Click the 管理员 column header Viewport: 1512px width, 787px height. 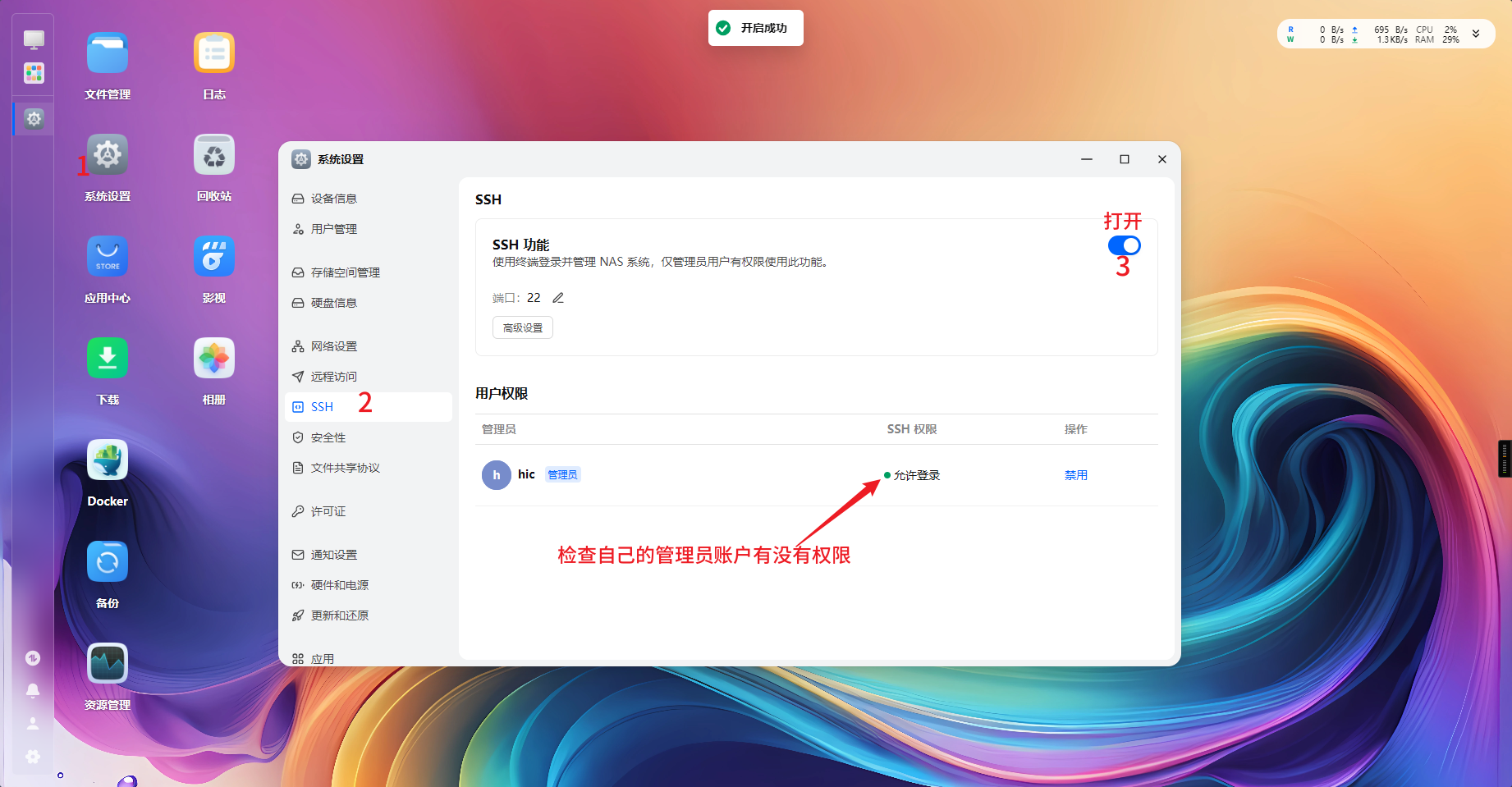pos(499,429)
